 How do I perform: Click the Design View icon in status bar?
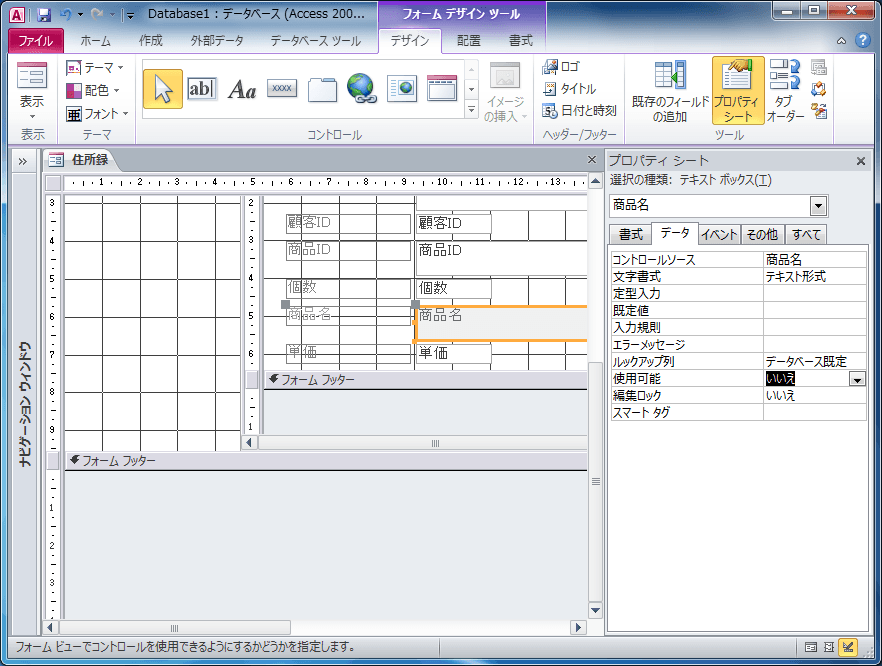point(848,647)
